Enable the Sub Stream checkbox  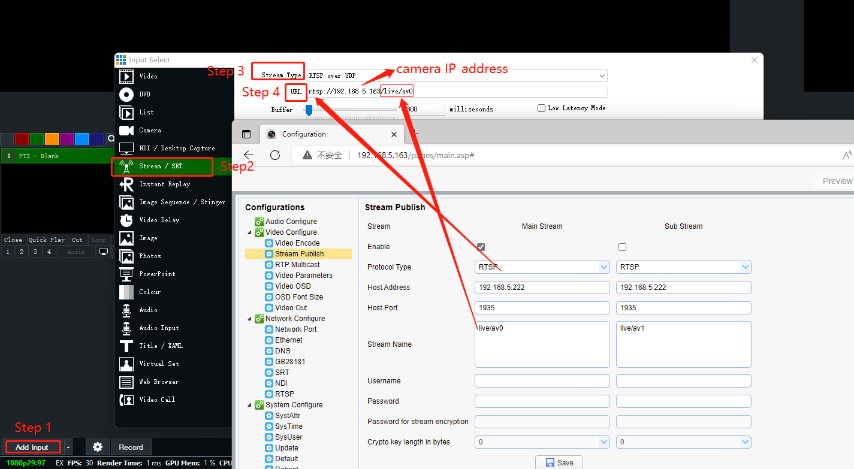622,247
